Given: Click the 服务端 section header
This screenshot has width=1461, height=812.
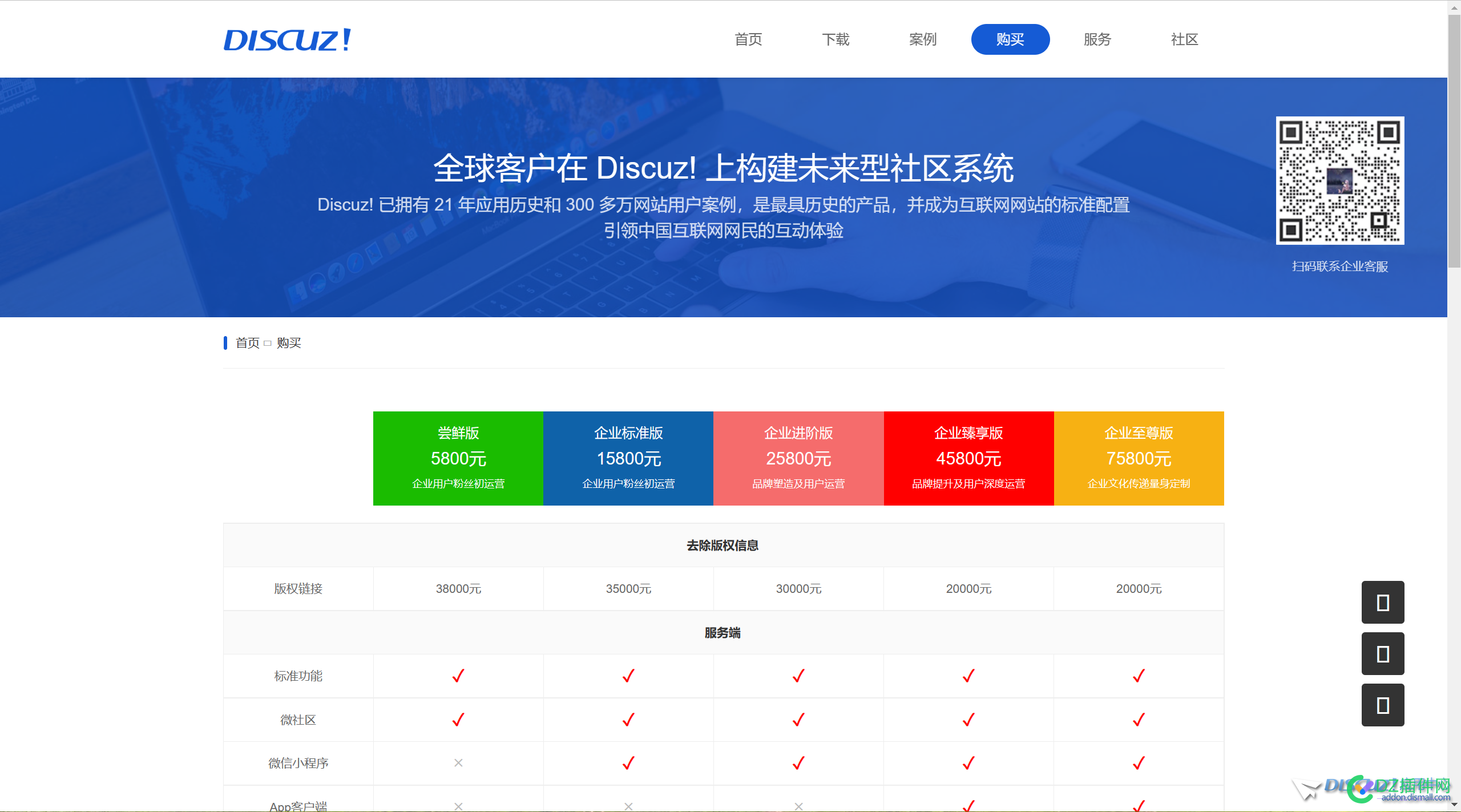Looking at the screenshot, I should (x=723, y=633).
